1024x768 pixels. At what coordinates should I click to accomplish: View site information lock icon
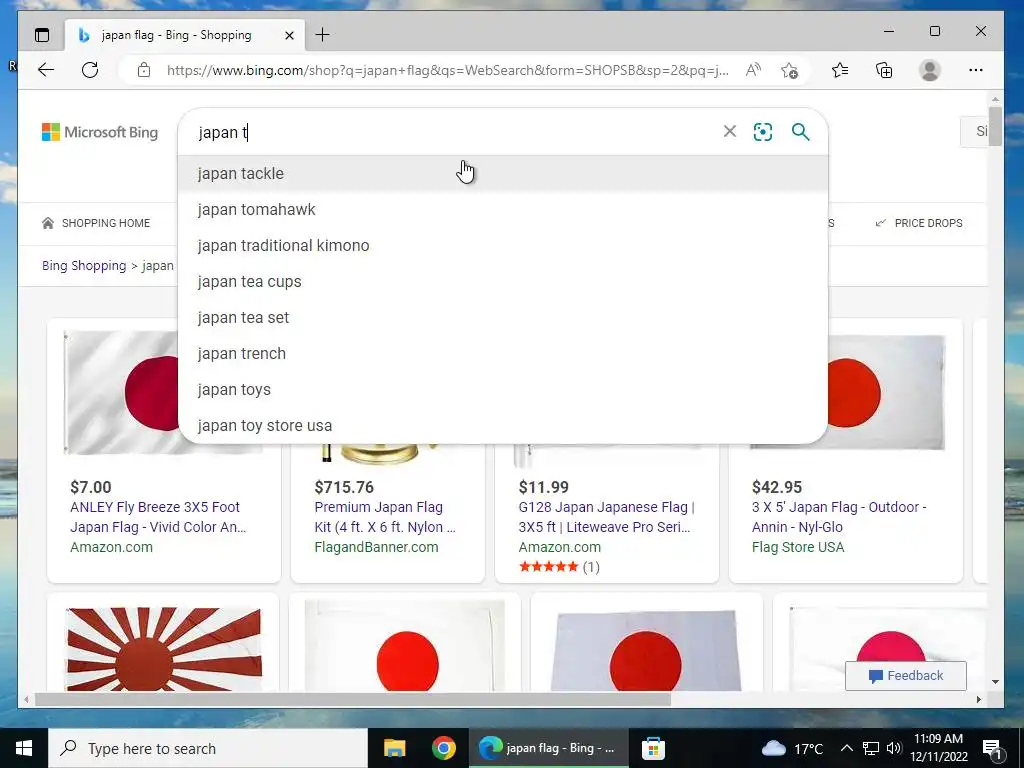coord(144,70)
